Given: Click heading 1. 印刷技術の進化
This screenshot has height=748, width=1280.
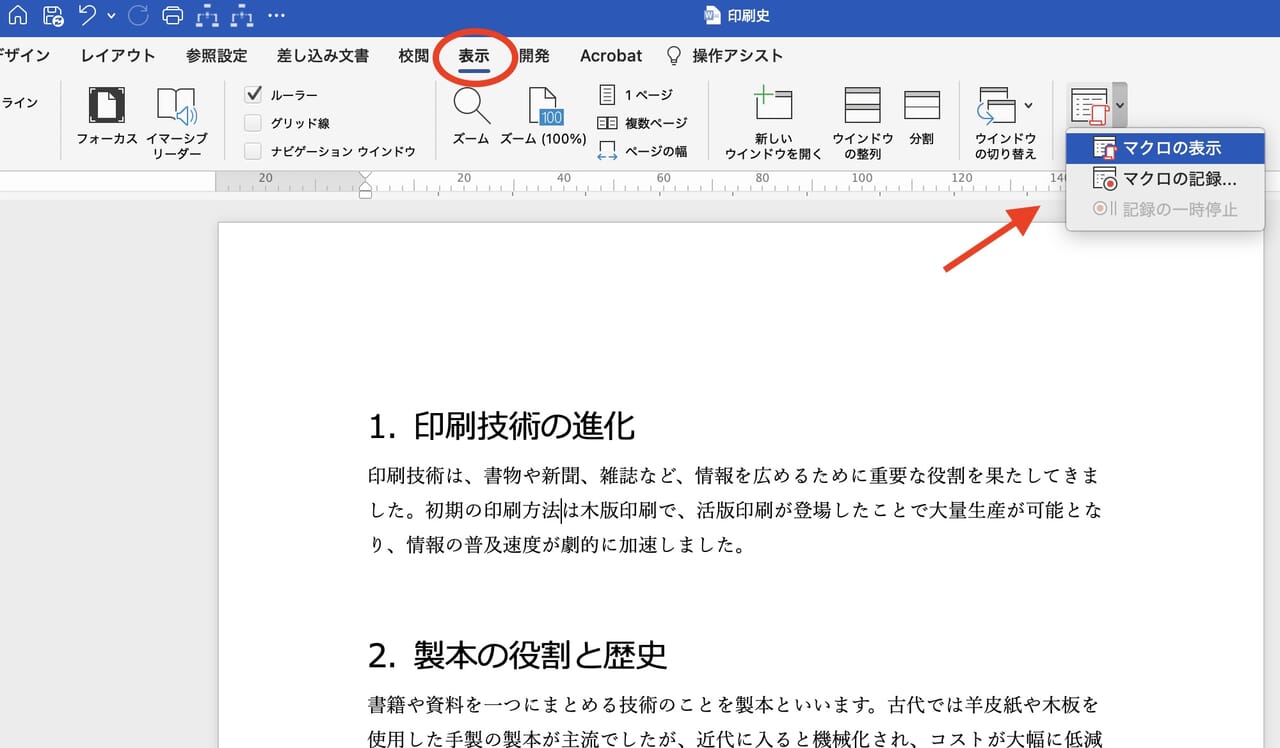Looking at the screenshot, I should (502, 426).
